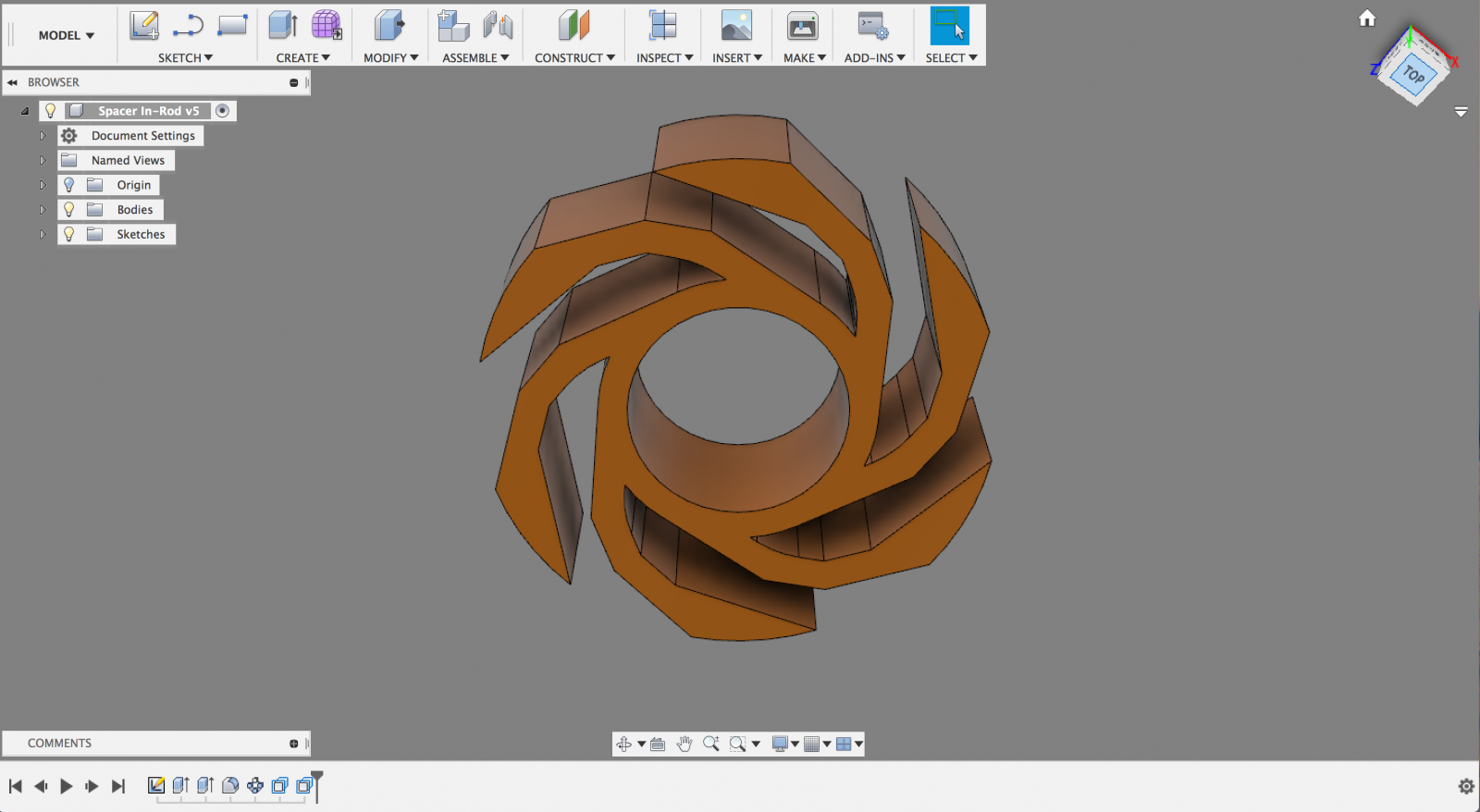Toggle the Origin folder lightbulb
This screenshot has height=812, width=1480.
[69, 185]
